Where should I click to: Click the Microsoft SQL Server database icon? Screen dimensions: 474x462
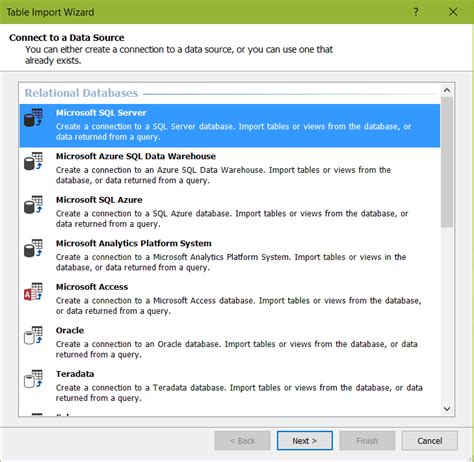[x=33, y=117]
